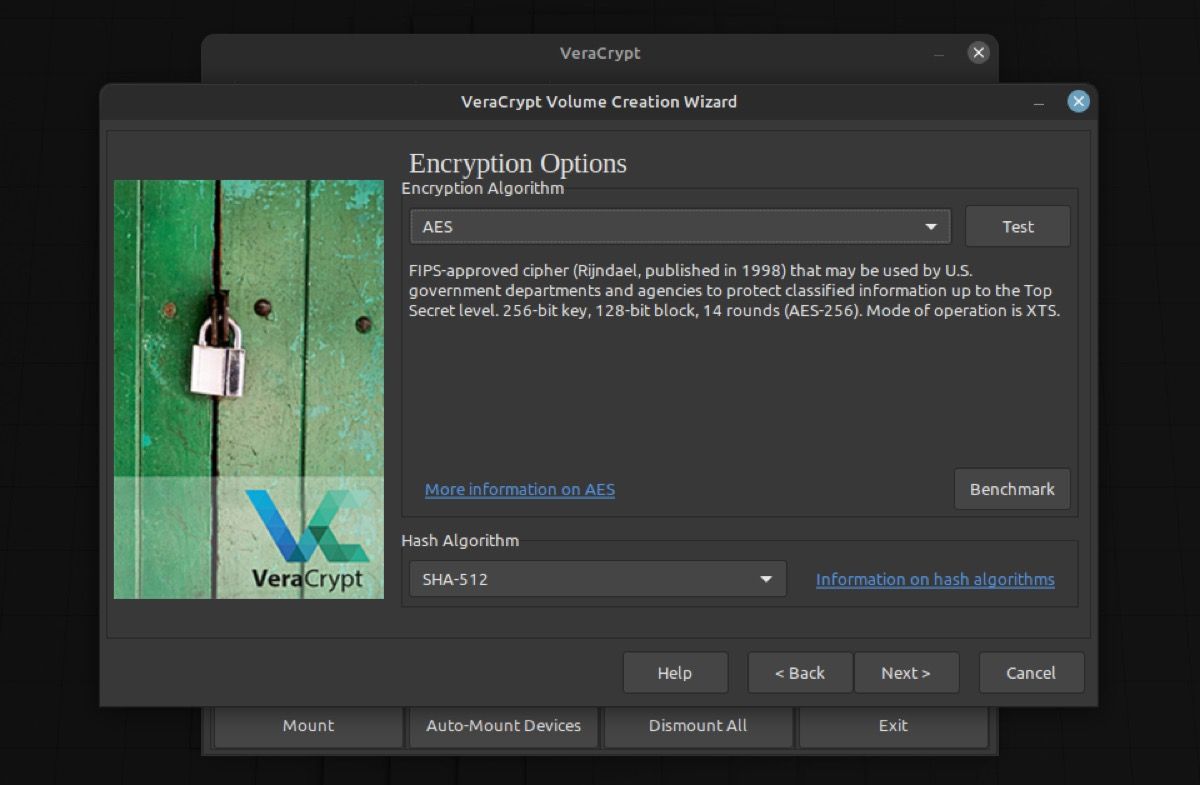Cancel the volume creation wizard

click(x=1031, y=672)
